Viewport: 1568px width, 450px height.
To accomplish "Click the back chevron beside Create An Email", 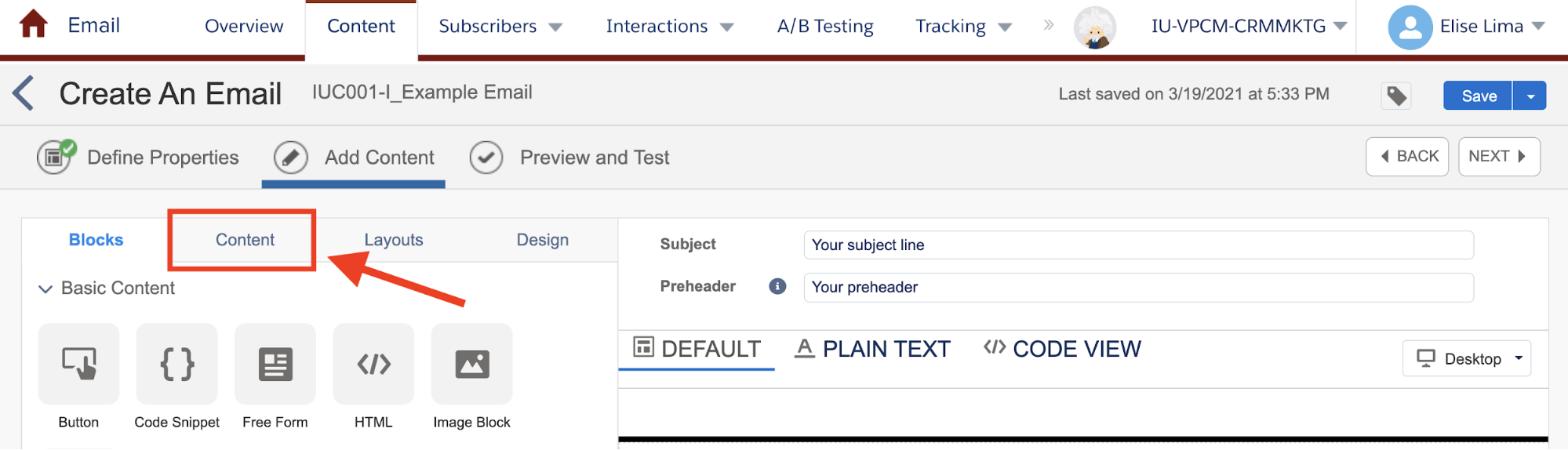I will [24, 93].
